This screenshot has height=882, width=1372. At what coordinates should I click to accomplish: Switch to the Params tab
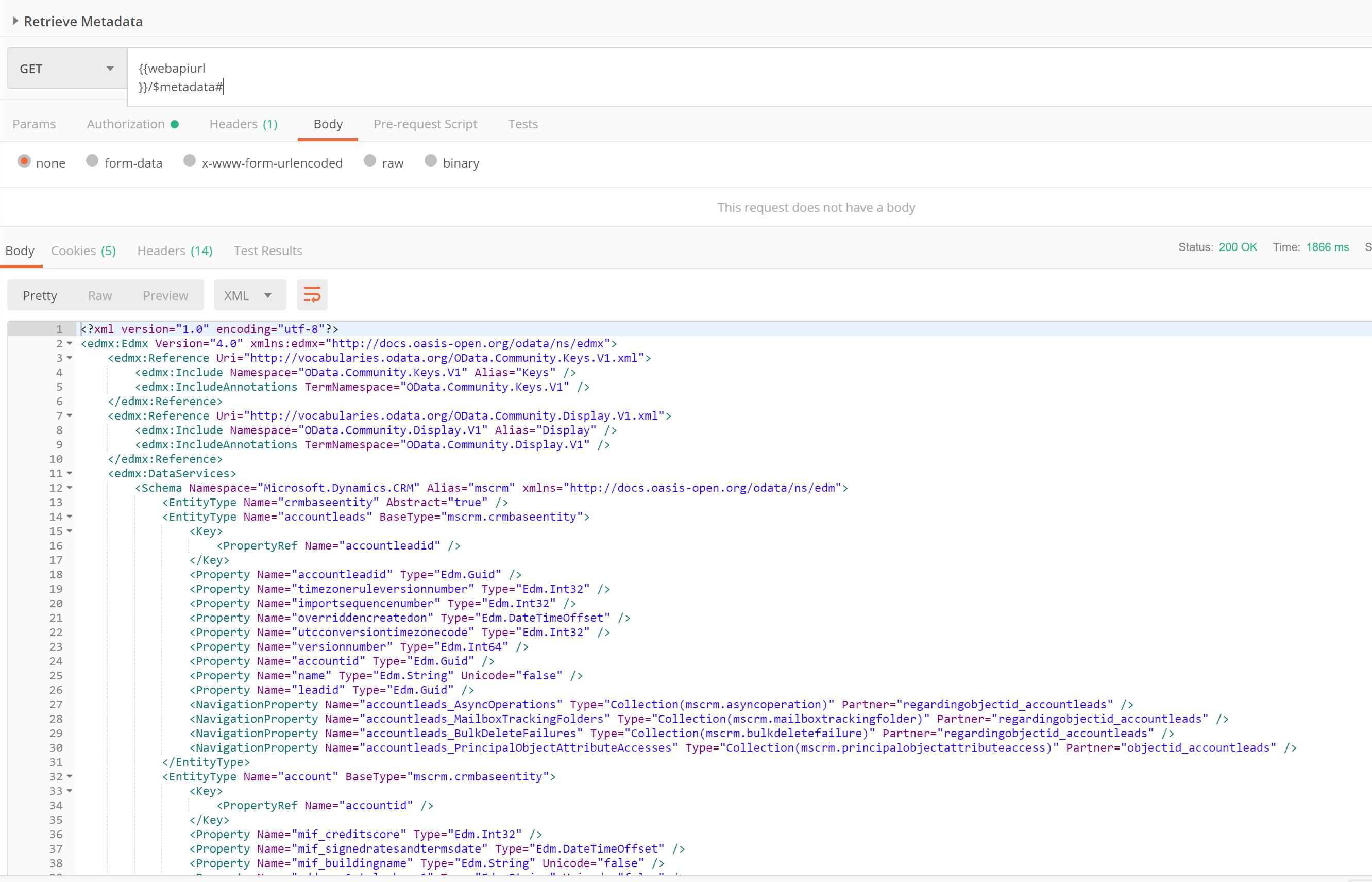(x=35, y=124)
